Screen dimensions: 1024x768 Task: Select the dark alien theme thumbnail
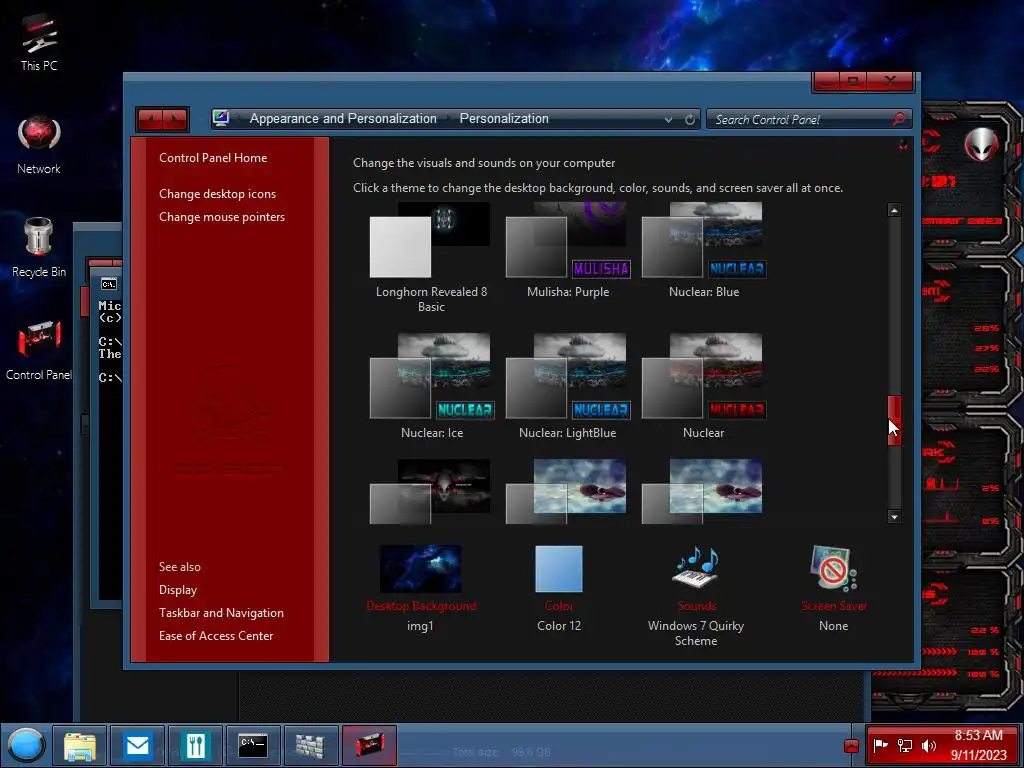pos(430,491)
